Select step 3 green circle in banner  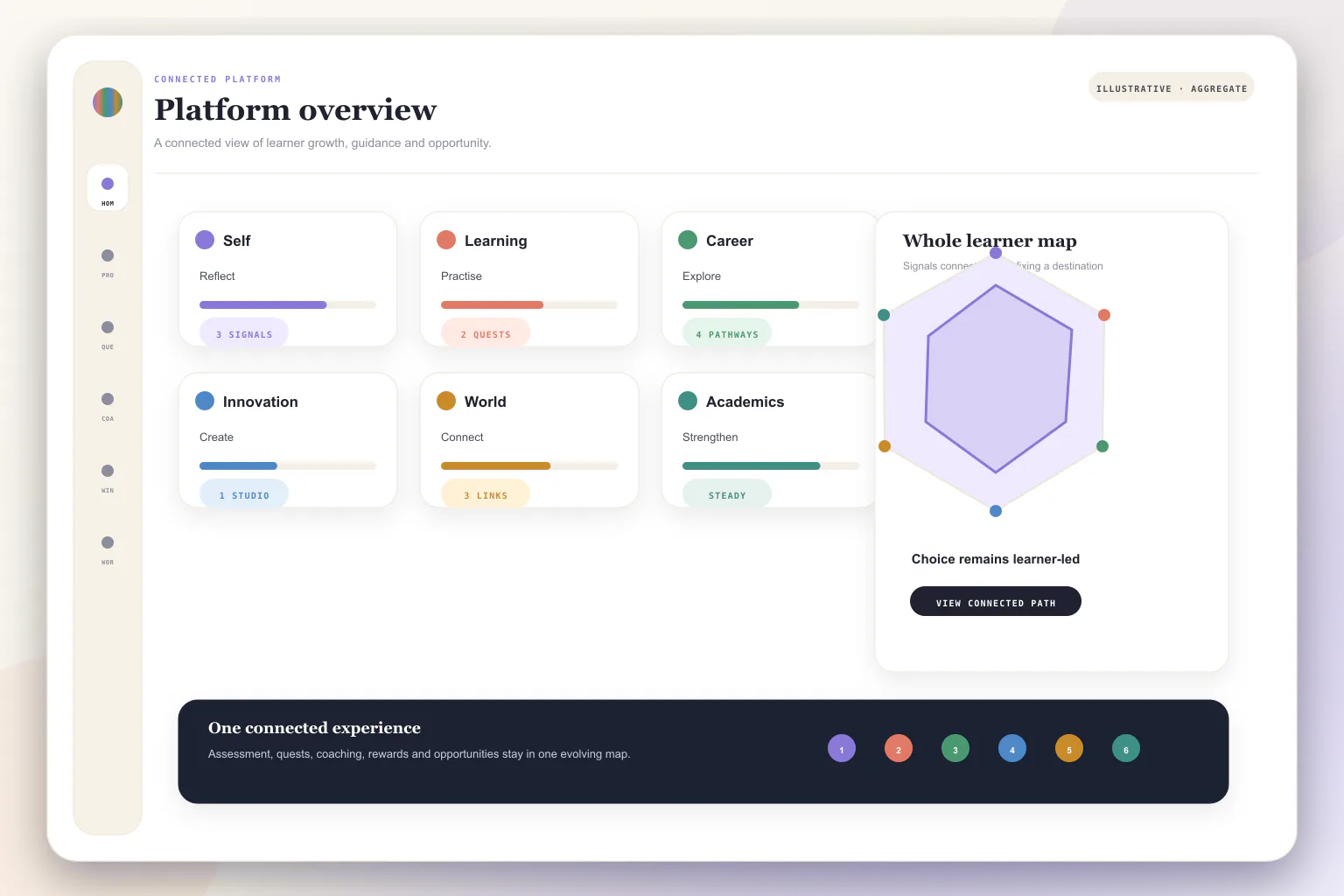[955, 748]
